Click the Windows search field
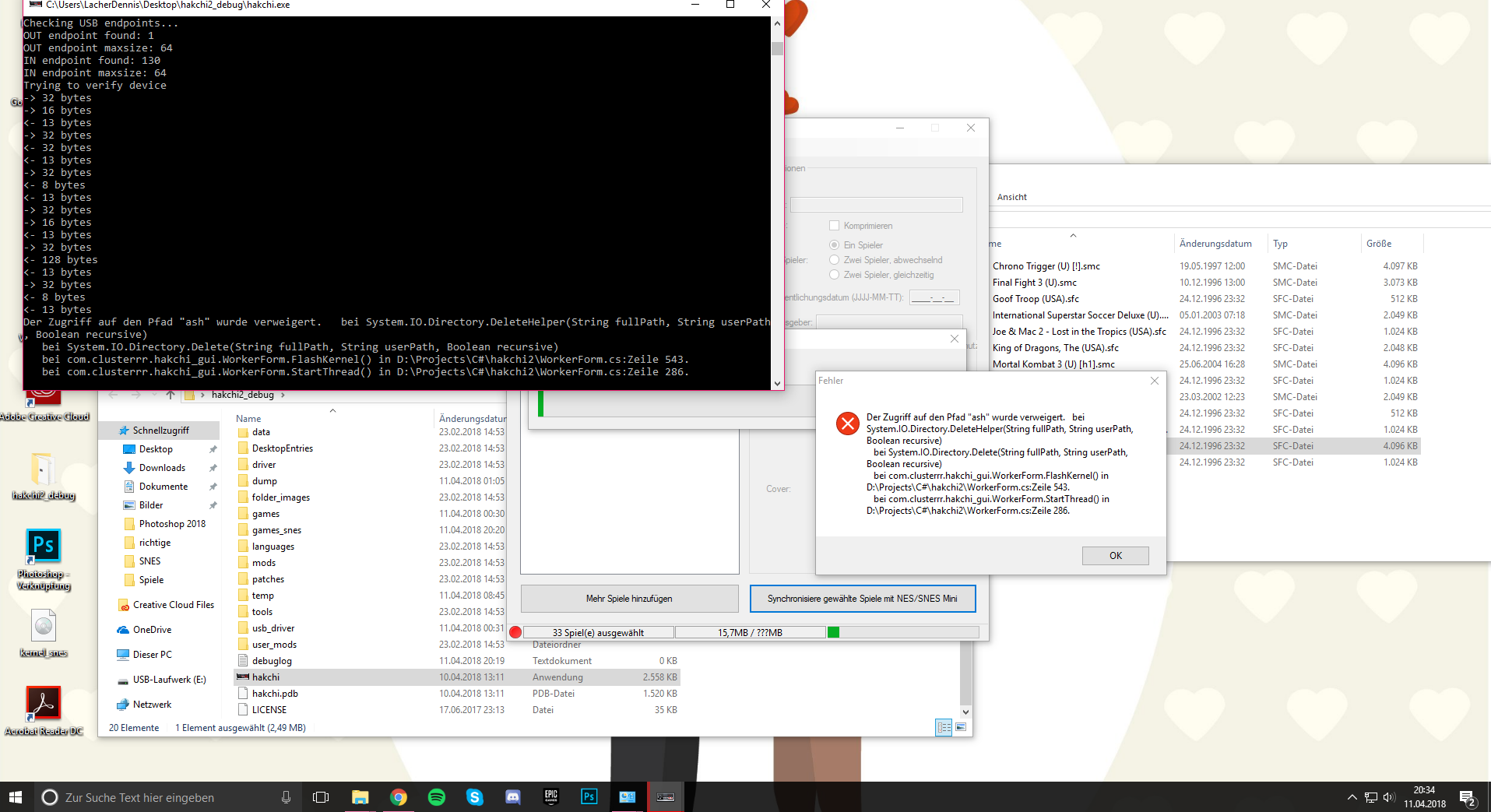The image size is (1491, 812). pyautogui.click(x=140, y=796)
